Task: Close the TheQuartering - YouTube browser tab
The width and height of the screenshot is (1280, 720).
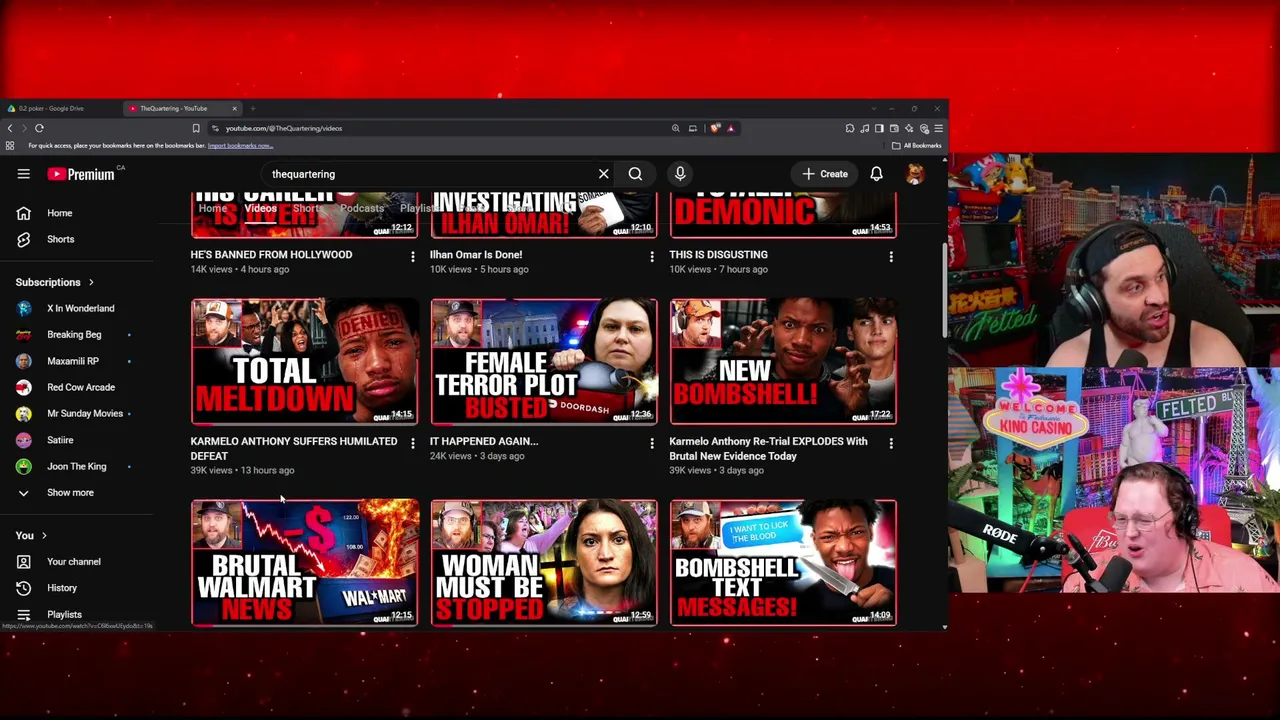Action: pos(235,108)
